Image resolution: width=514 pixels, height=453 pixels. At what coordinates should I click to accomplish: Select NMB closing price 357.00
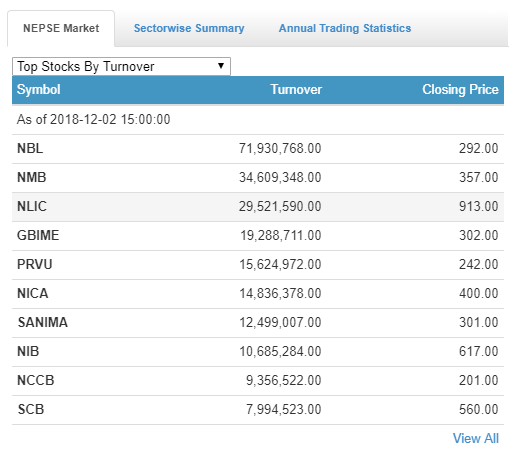point(479,177)
